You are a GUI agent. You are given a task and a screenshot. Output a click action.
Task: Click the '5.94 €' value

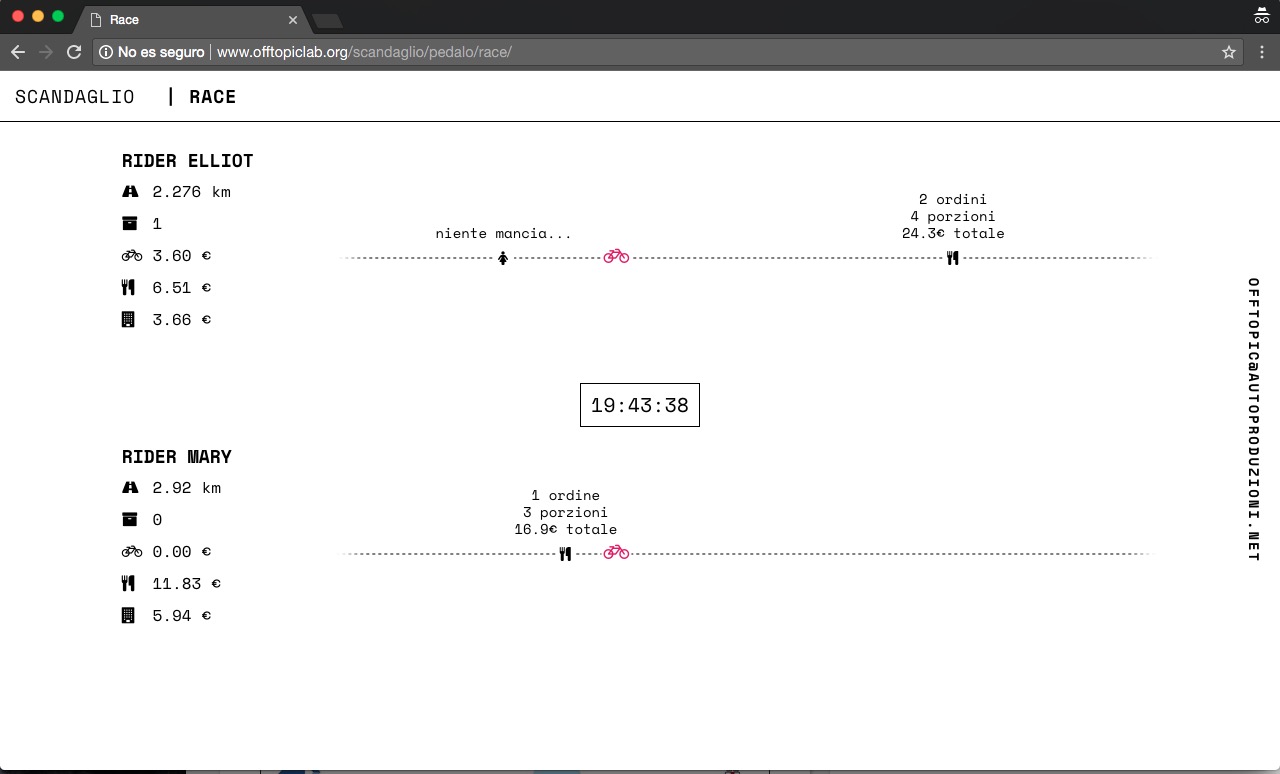pyautogui.click(x=181, y=616)
